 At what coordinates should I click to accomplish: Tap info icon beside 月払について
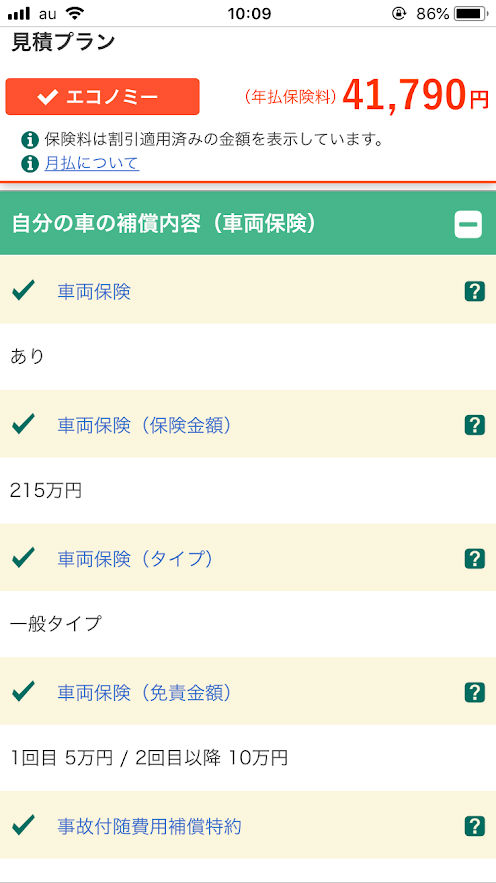pyautogui.click(x=30, y=164)
